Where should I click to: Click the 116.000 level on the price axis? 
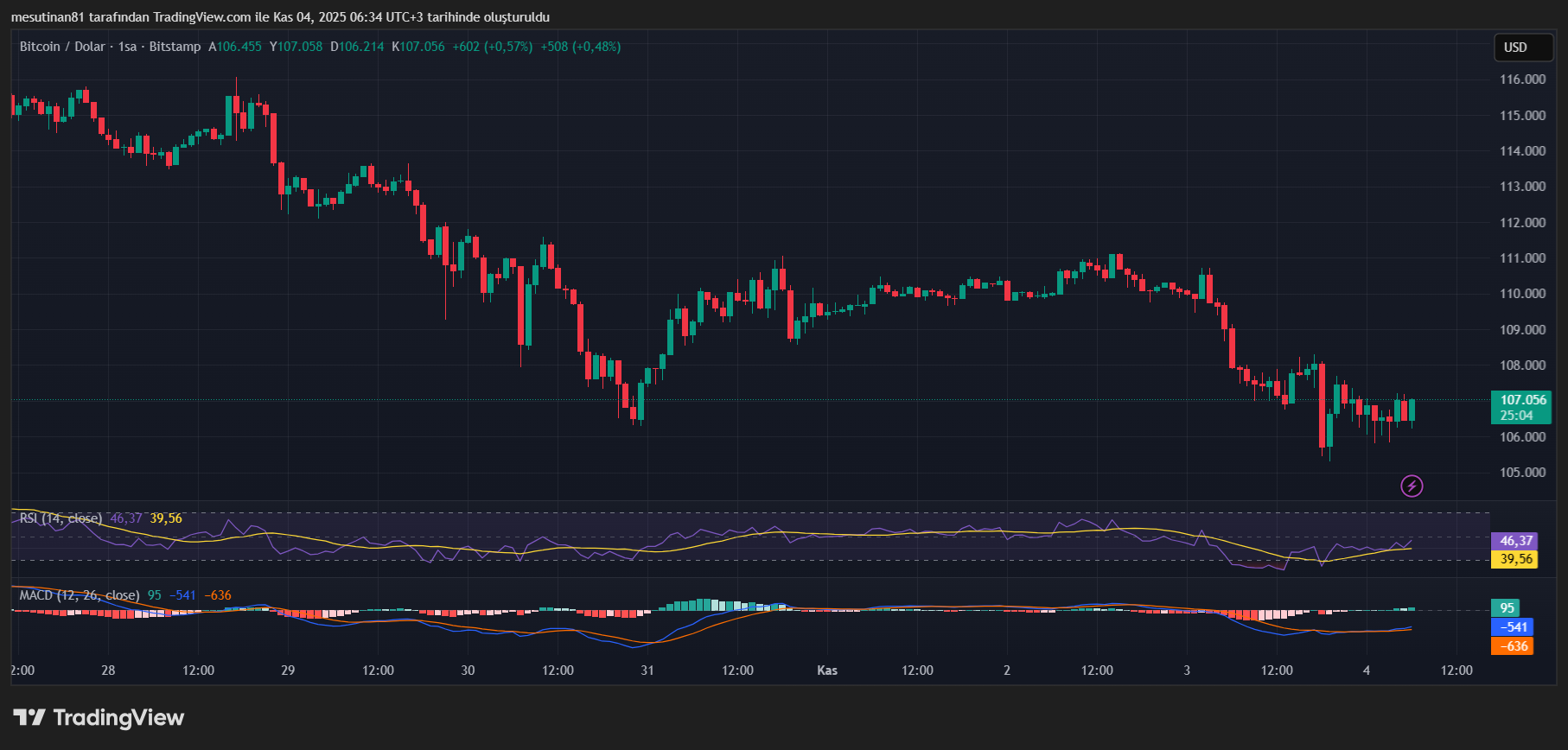pos(1522,79)
